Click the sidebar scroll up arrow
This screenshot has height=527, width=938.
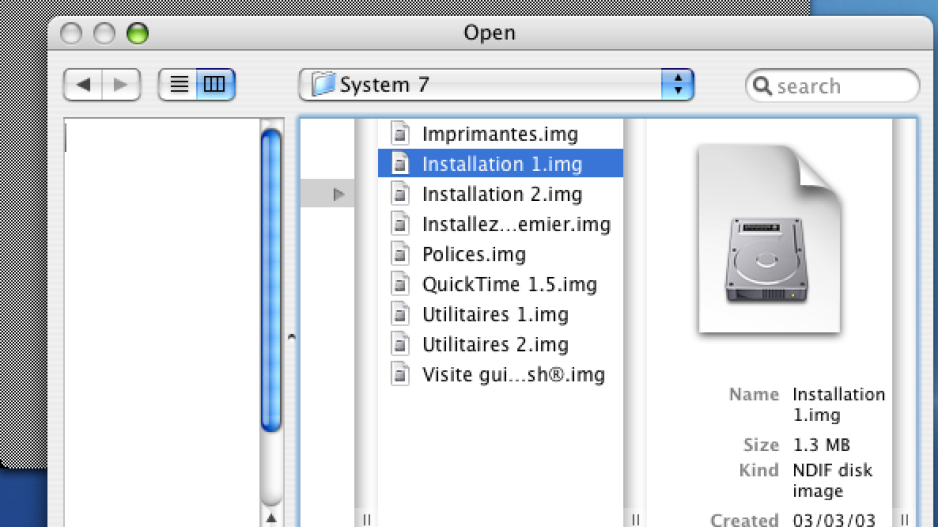(x=271, y=518)
